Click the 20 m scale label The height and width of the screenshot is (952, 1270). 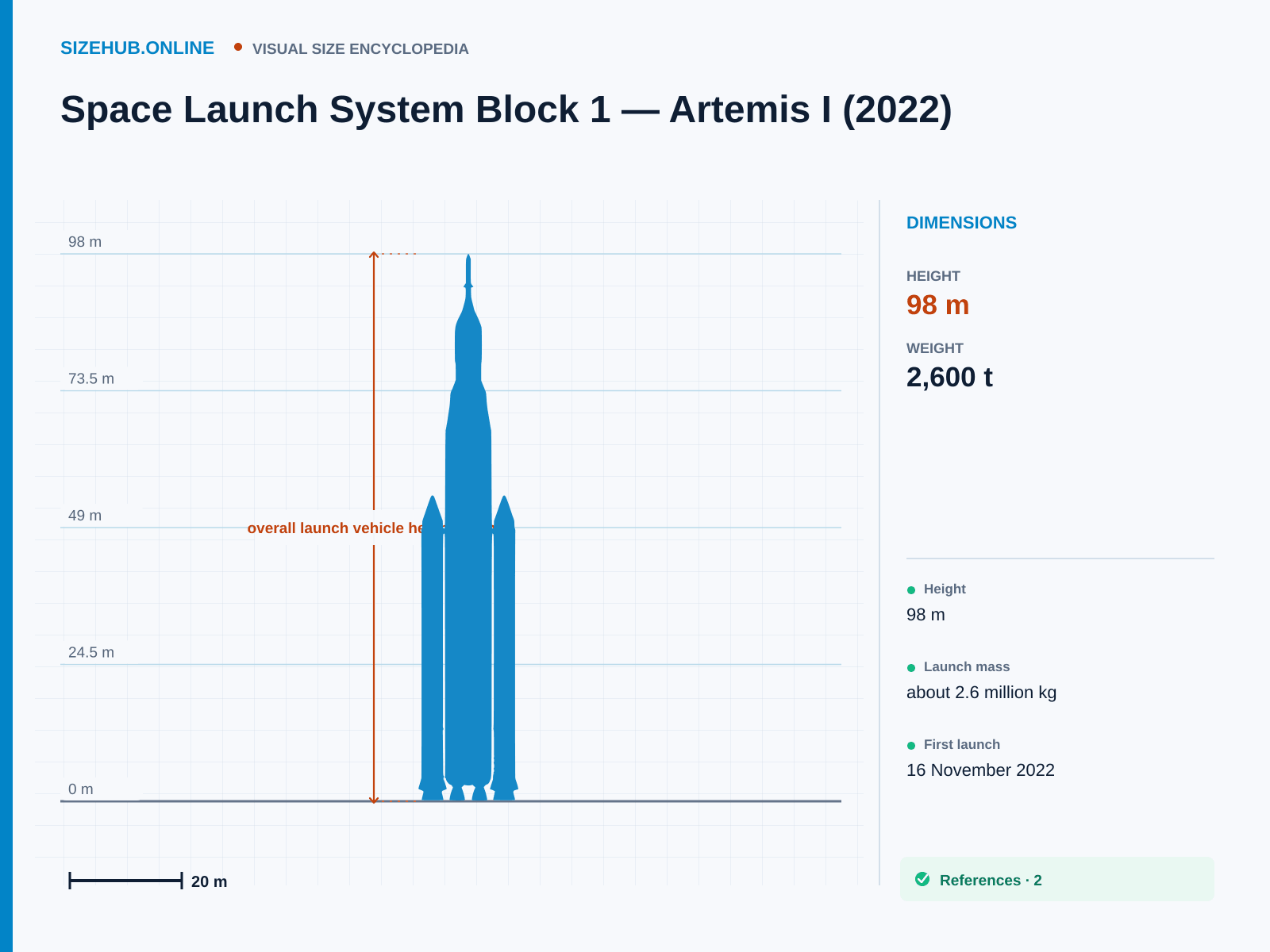click(210, 881)
